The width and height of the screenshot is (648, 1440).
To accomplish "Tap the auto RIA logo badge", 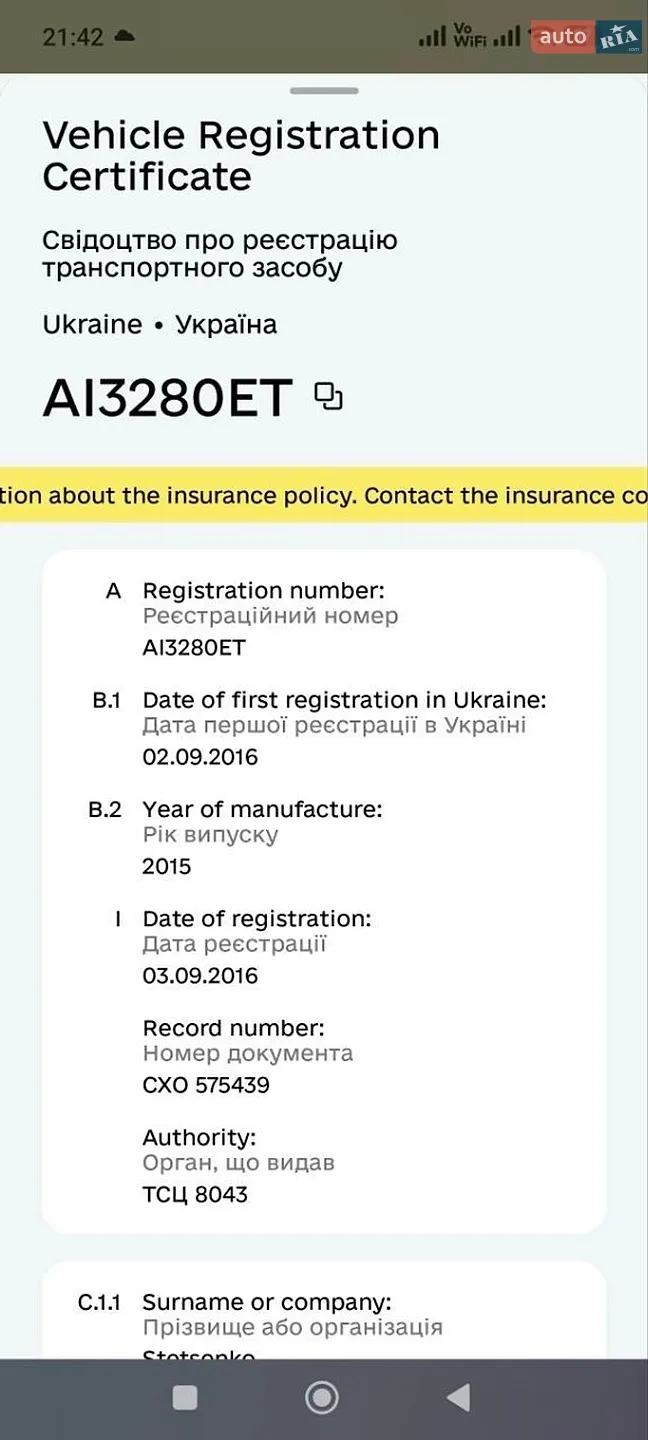I will point(587,37).
